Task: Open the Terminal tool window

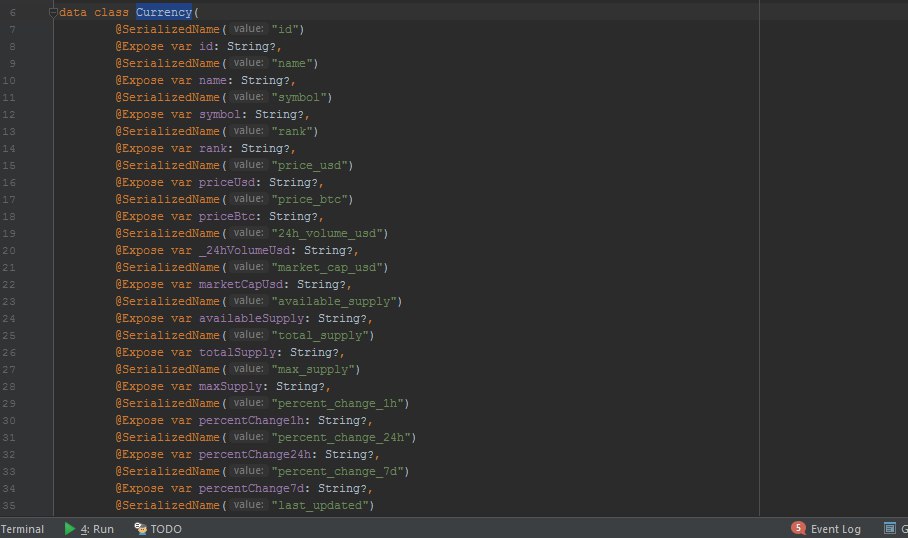Action: click(x=22, y=529)
